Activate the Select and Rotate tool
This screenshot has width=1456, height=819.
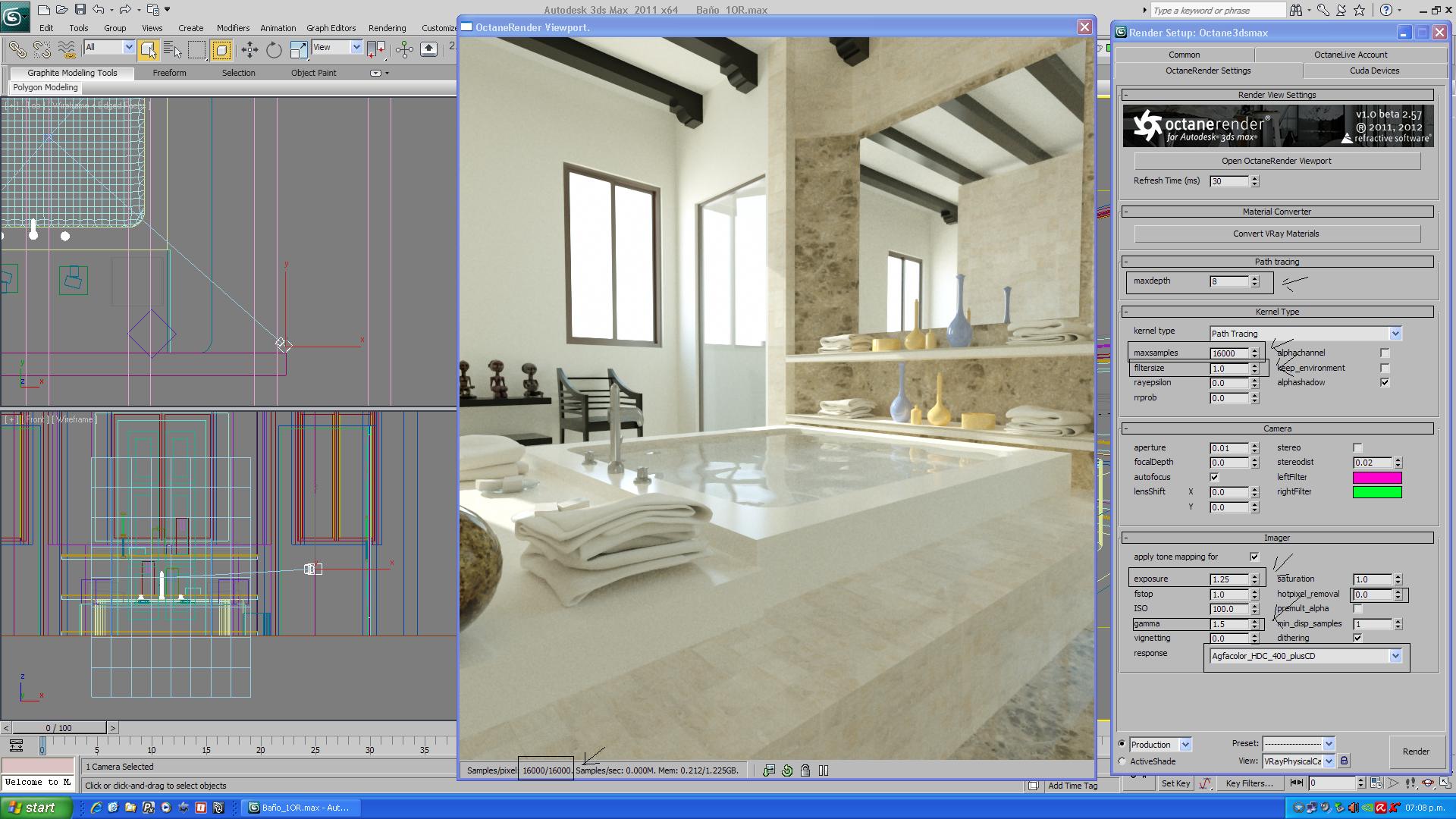click(x=274, y=50)
